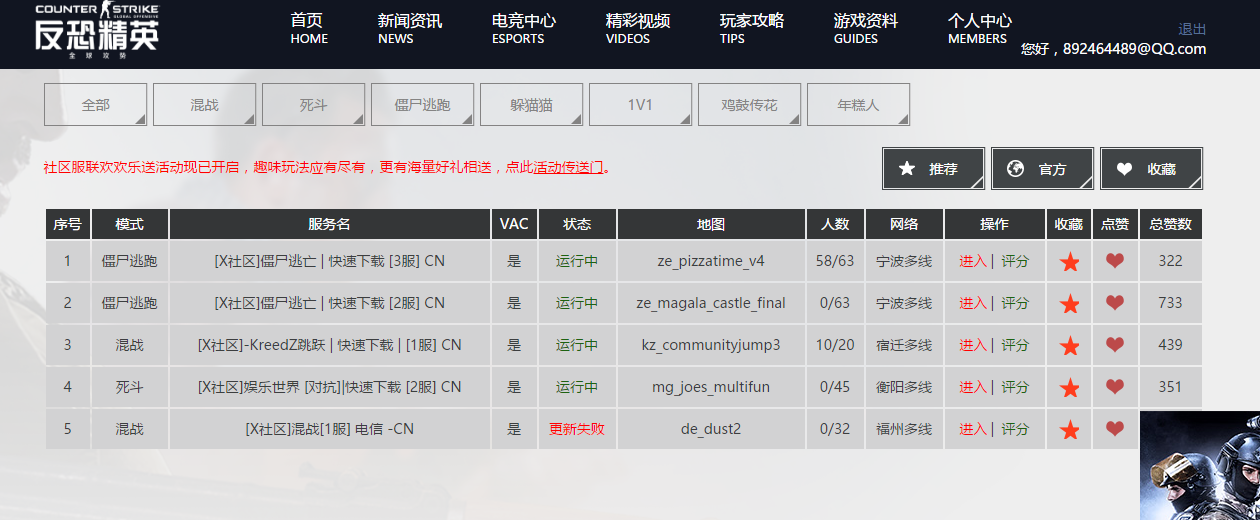Rate the mg_joes_multifun server
Image resolution: width=1260 pixels, height=520 pixels.
(1015, 387)
